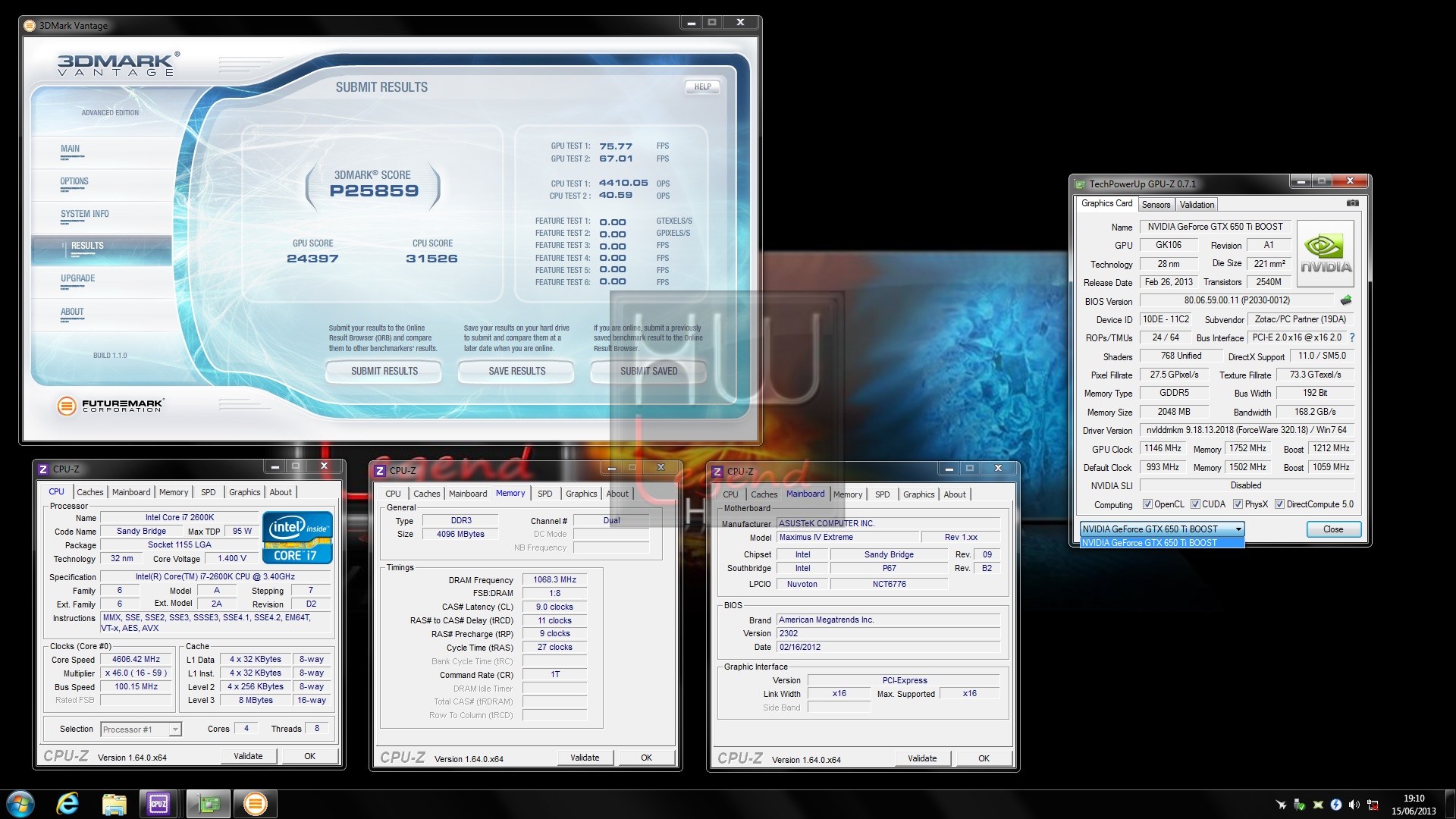Screen dimensions: 1456x819
Task: Click the jet plane tray icon
Action: pos(1281,804)
